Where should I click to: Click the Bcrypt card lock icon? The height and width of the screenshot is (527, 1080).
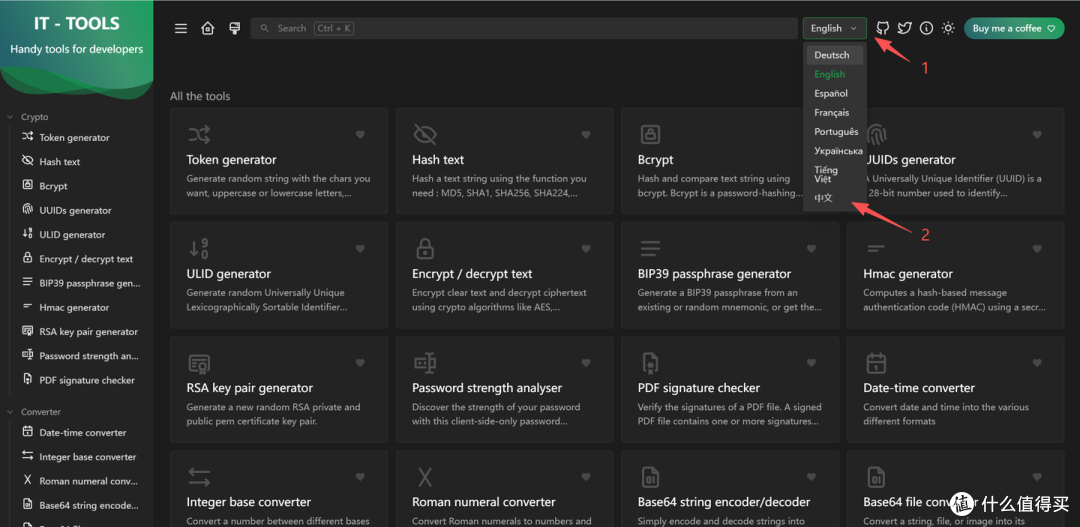650,134
